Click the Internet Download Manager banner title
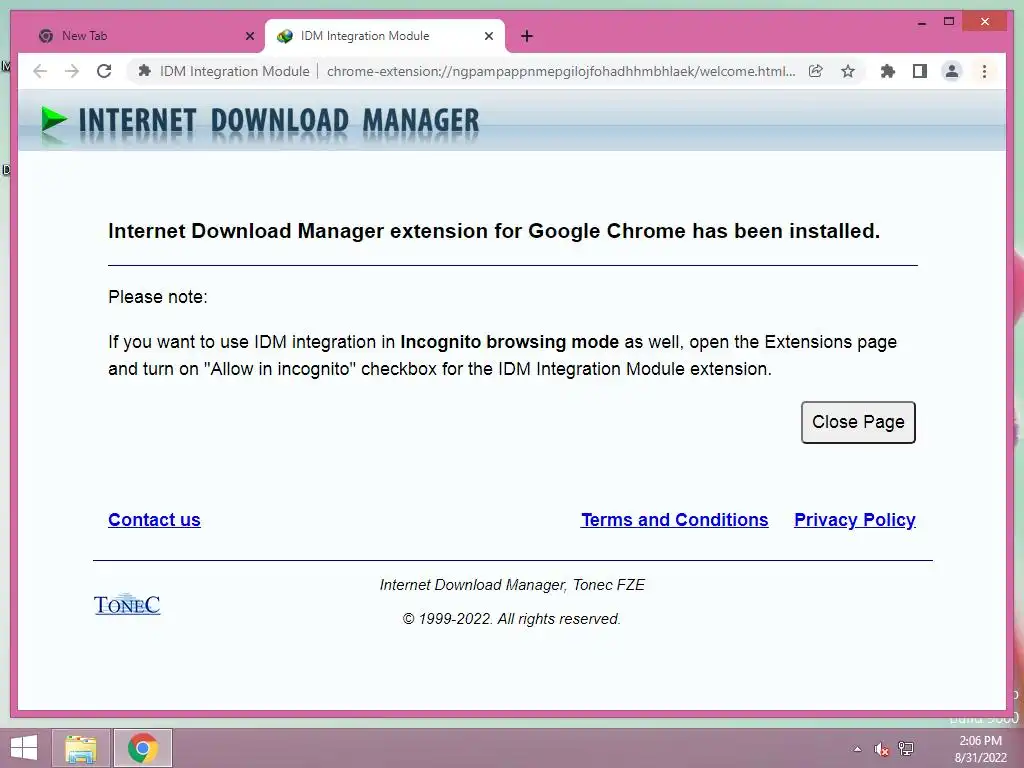The width and height of the screenshot is (1024, 768). (279, 121)
